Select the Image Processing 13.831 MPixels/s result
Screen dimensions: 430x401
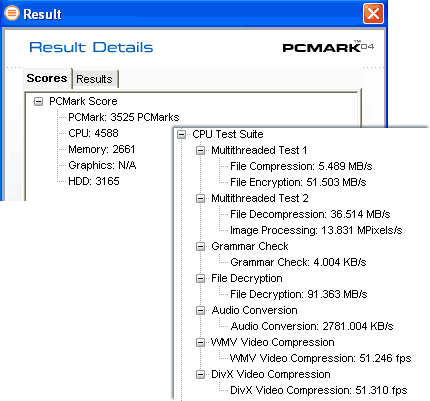point(316,230)
